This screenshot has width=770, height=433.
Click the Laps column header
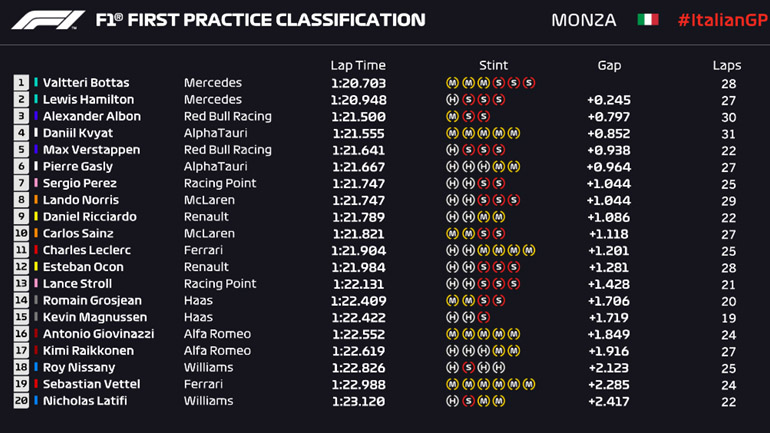(x=727, y=65)
